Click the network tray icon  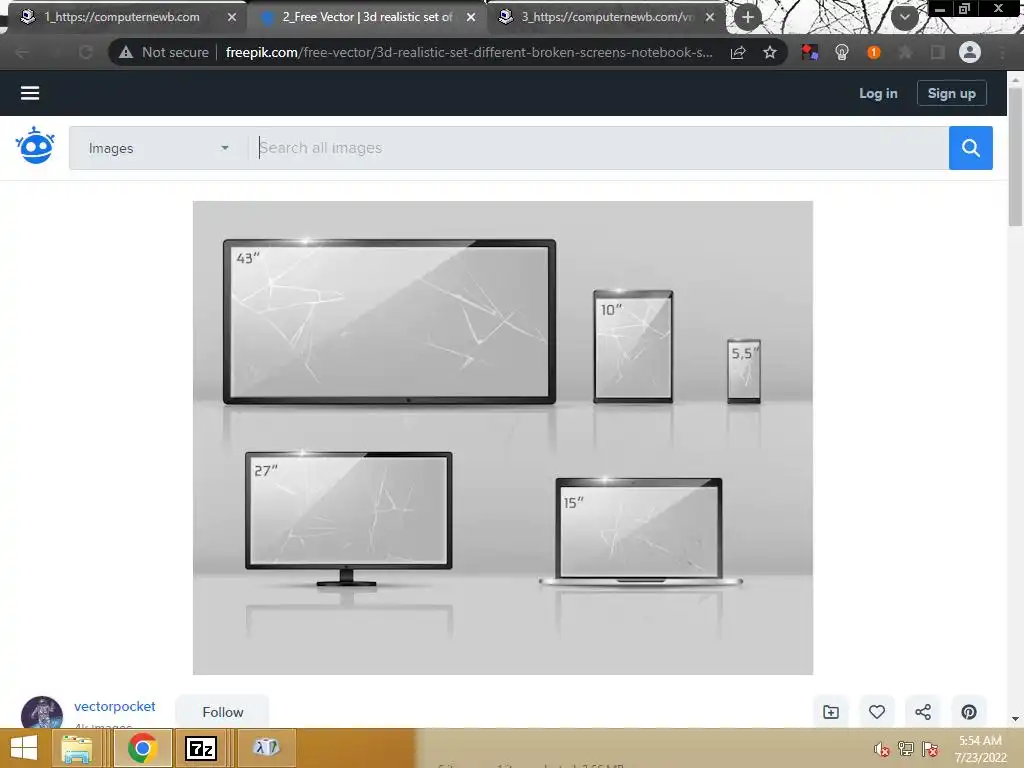906,749
